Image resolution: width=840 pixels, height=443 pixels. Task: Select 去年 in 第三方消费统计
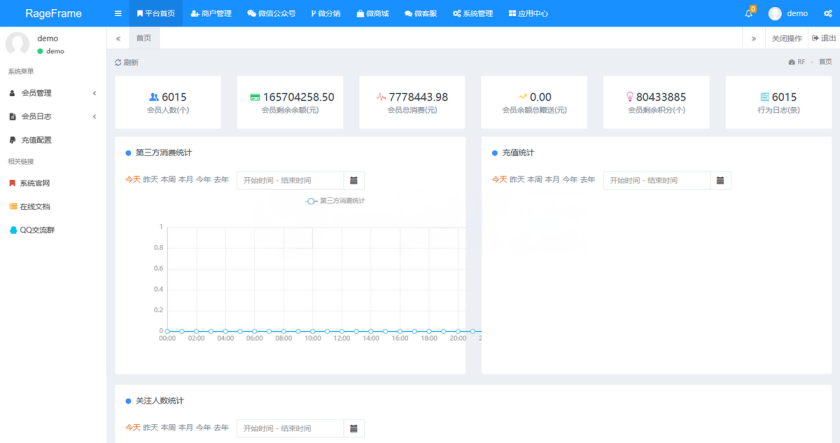[221, 179]
